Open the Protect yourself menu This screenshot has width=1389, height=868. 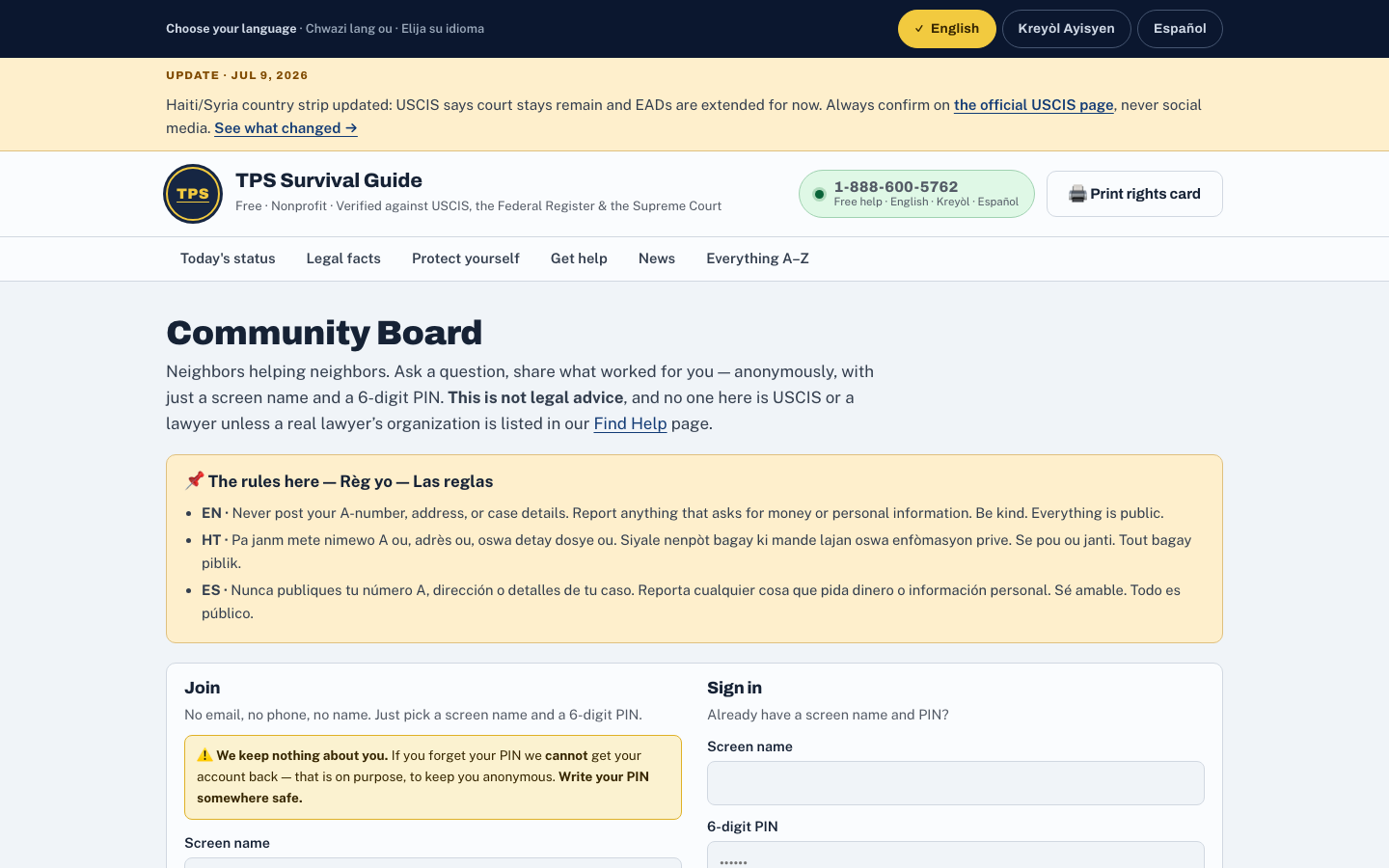(466, 258)
